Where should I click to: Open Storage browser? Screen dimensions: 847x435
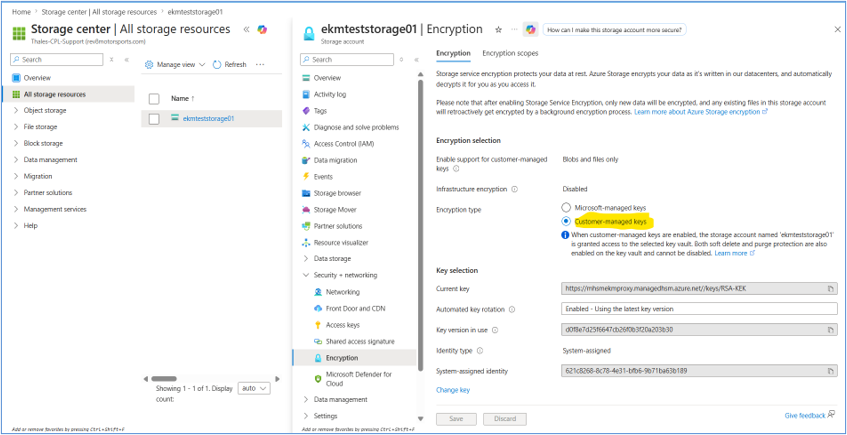(337, 193)
